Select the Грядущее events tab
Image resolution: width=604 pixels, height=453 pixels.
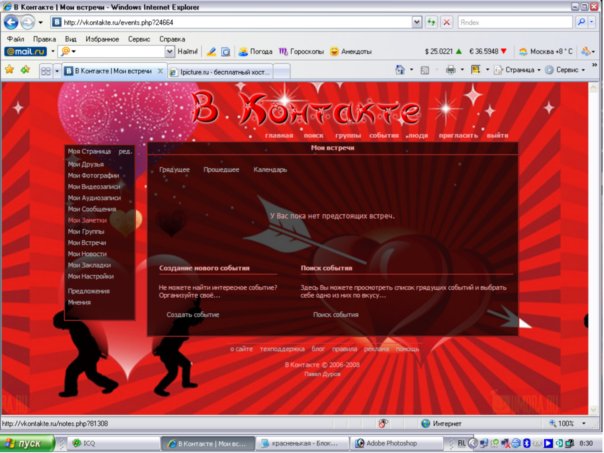[x=174, y=169]
